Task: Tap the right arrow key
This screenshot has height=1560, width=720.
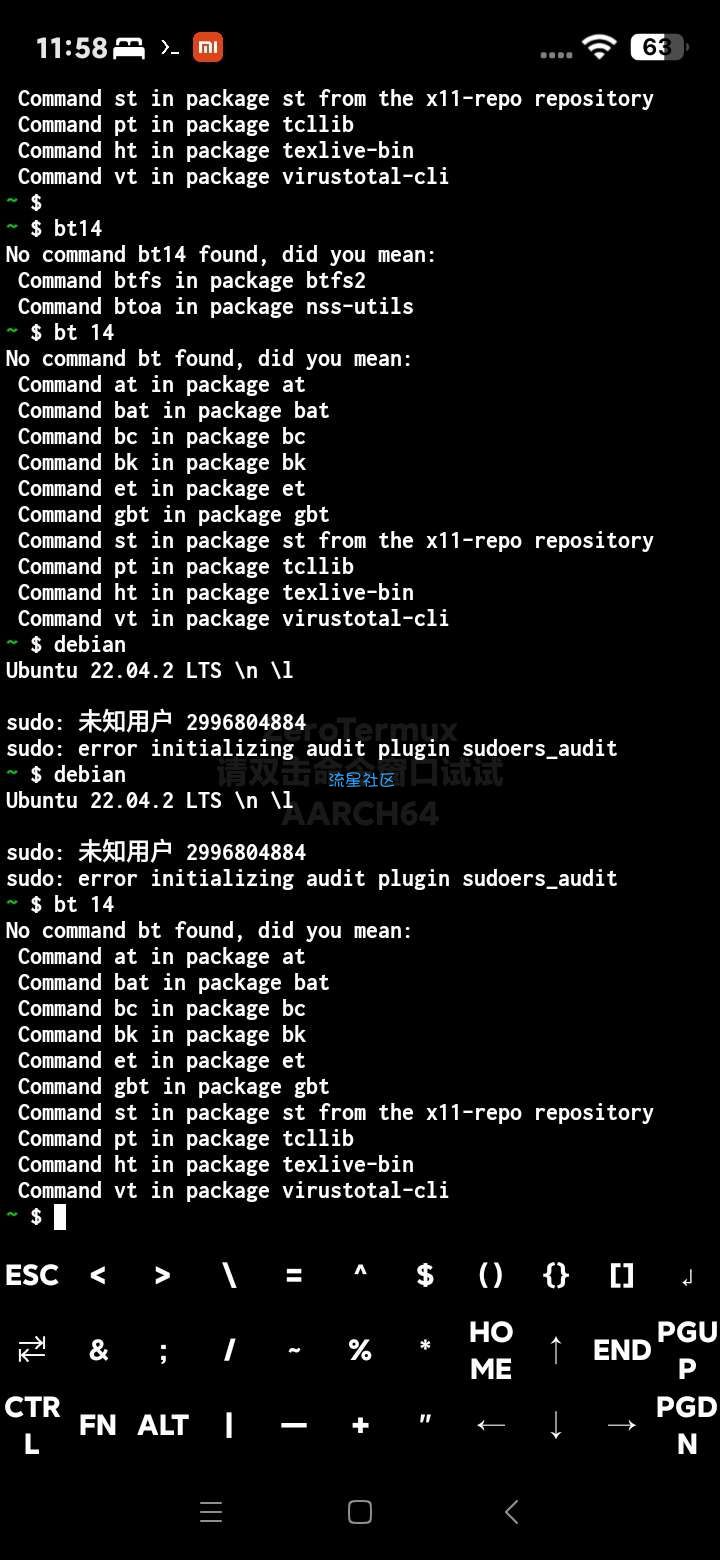Action: pos(622,1424)
